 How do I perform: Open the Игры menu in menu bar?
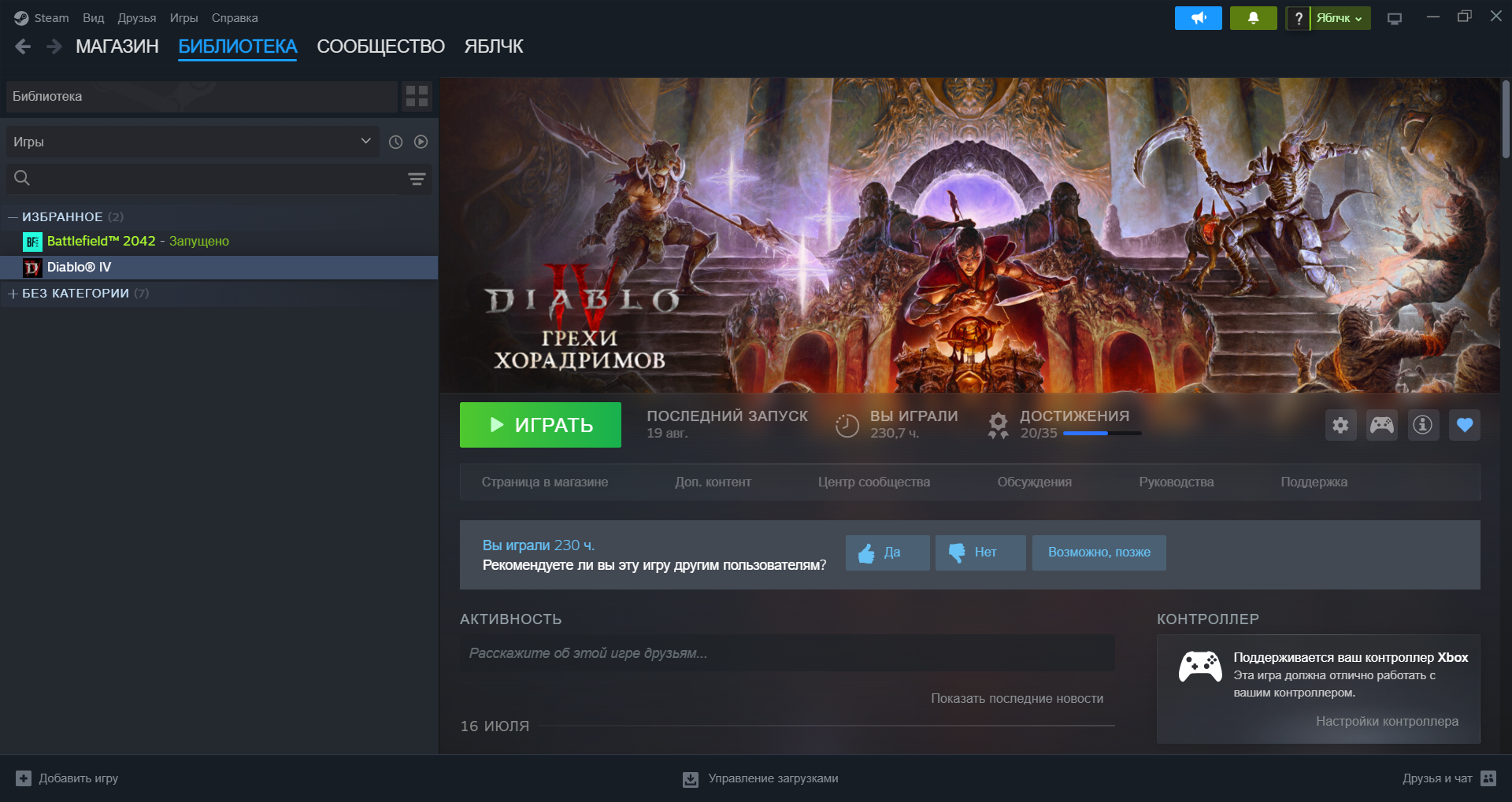pyautogui.click(x=183, y=18)
